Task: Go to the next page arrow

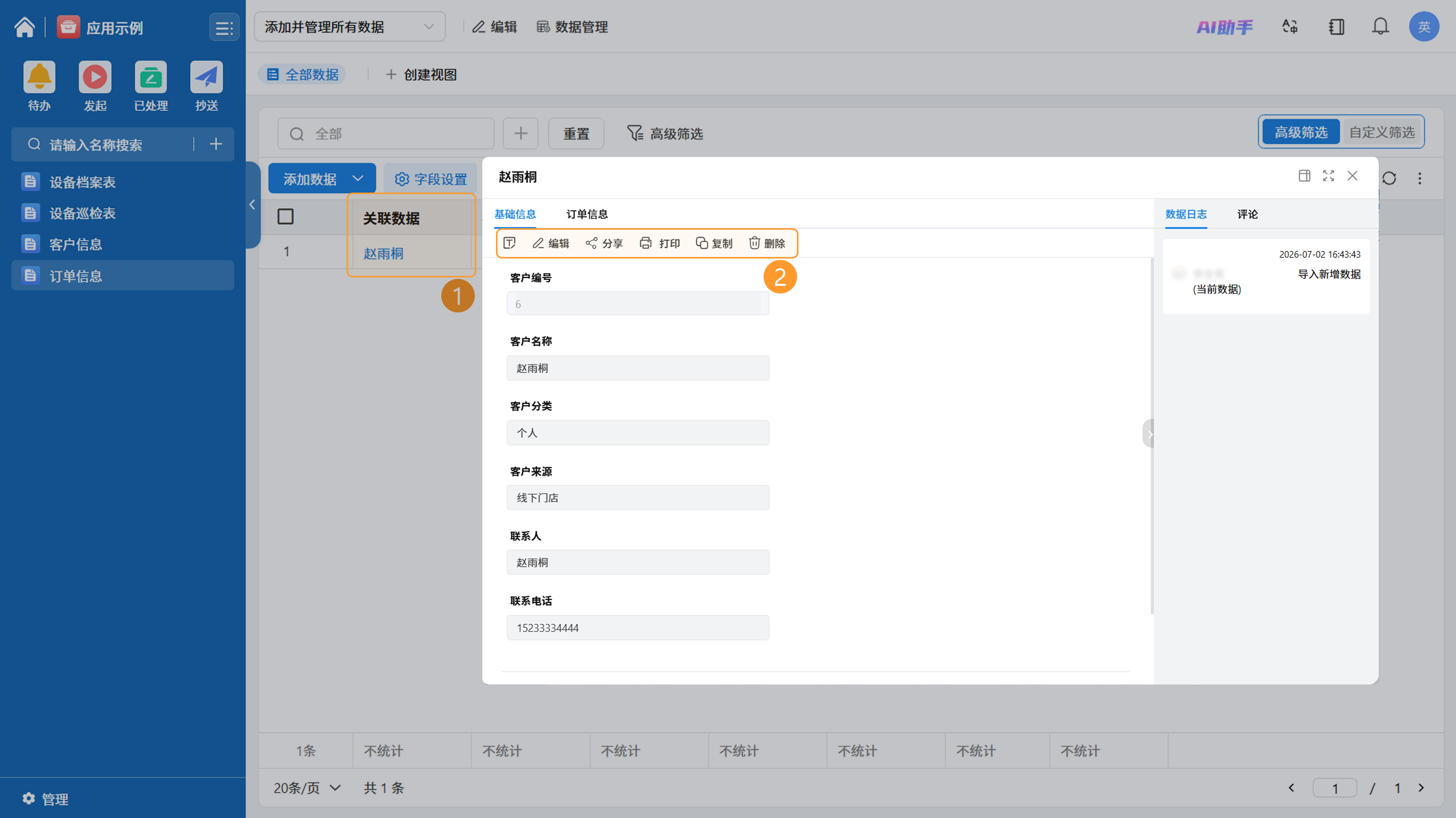Action: coord(1421,788)
